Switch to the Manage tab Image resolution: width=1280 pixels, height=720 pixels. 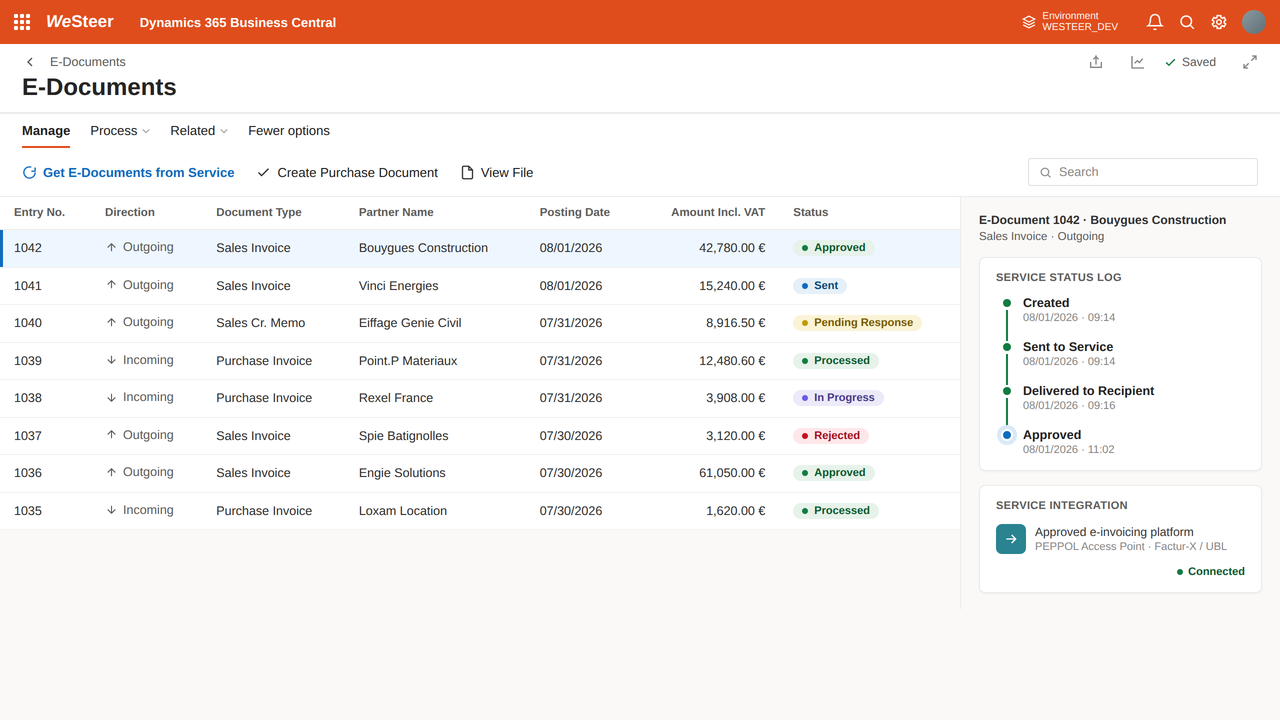pos(46,131)
